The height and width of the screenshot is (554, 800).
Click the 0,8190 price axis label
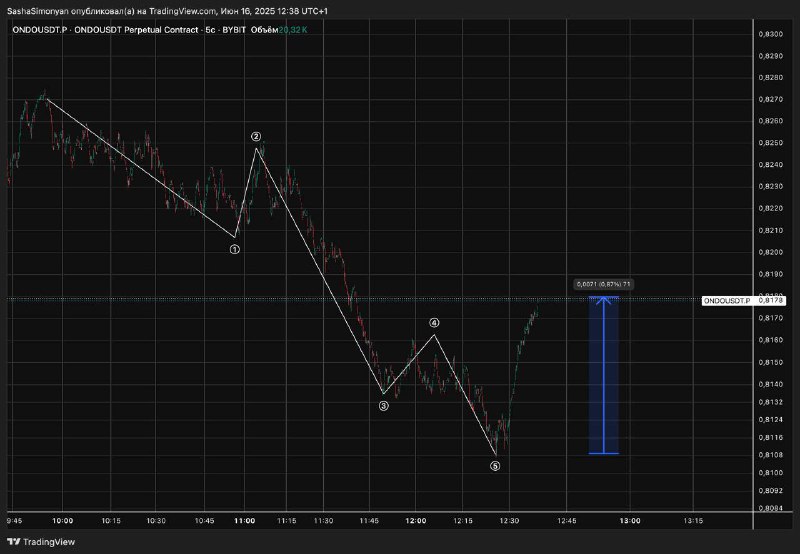(770, 274)
